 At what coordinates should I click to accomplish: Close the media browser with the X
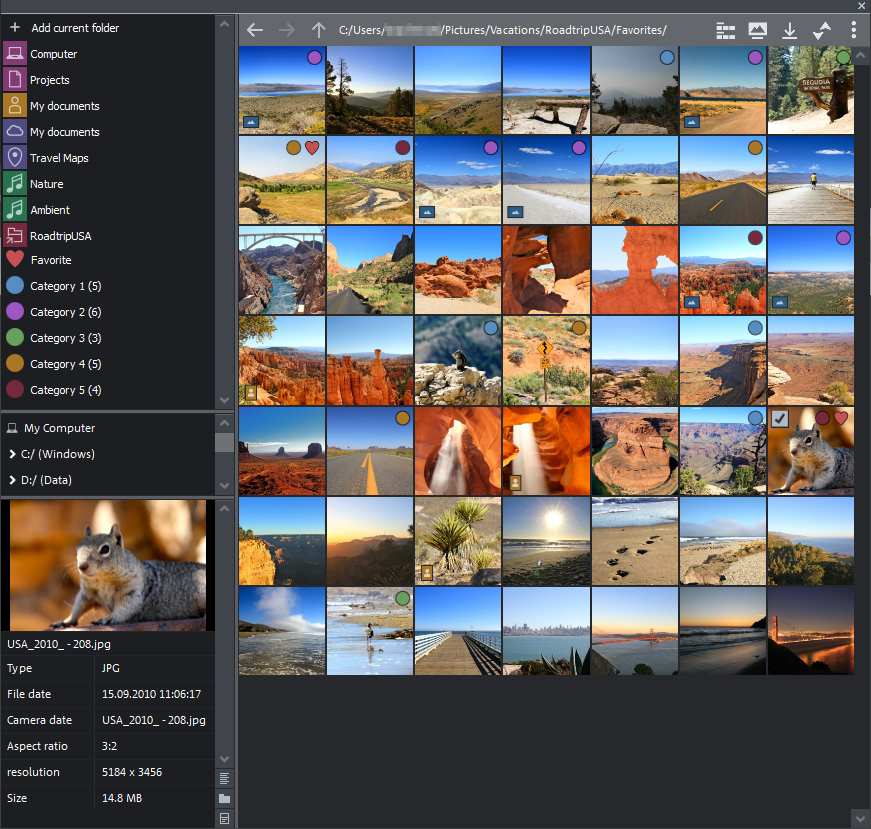[860, 6]
